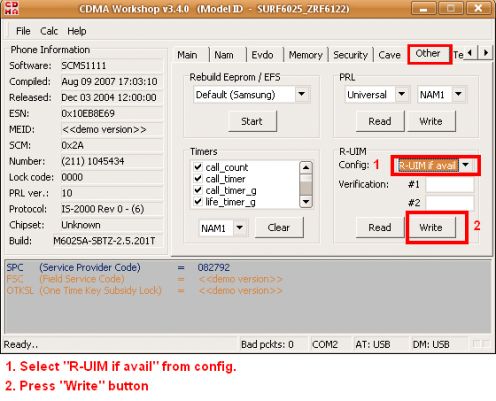The image size is (496, 401).
Task: Click the Timers list scroll up arrow
Action: pyautogui.click(x=306, y=167)
